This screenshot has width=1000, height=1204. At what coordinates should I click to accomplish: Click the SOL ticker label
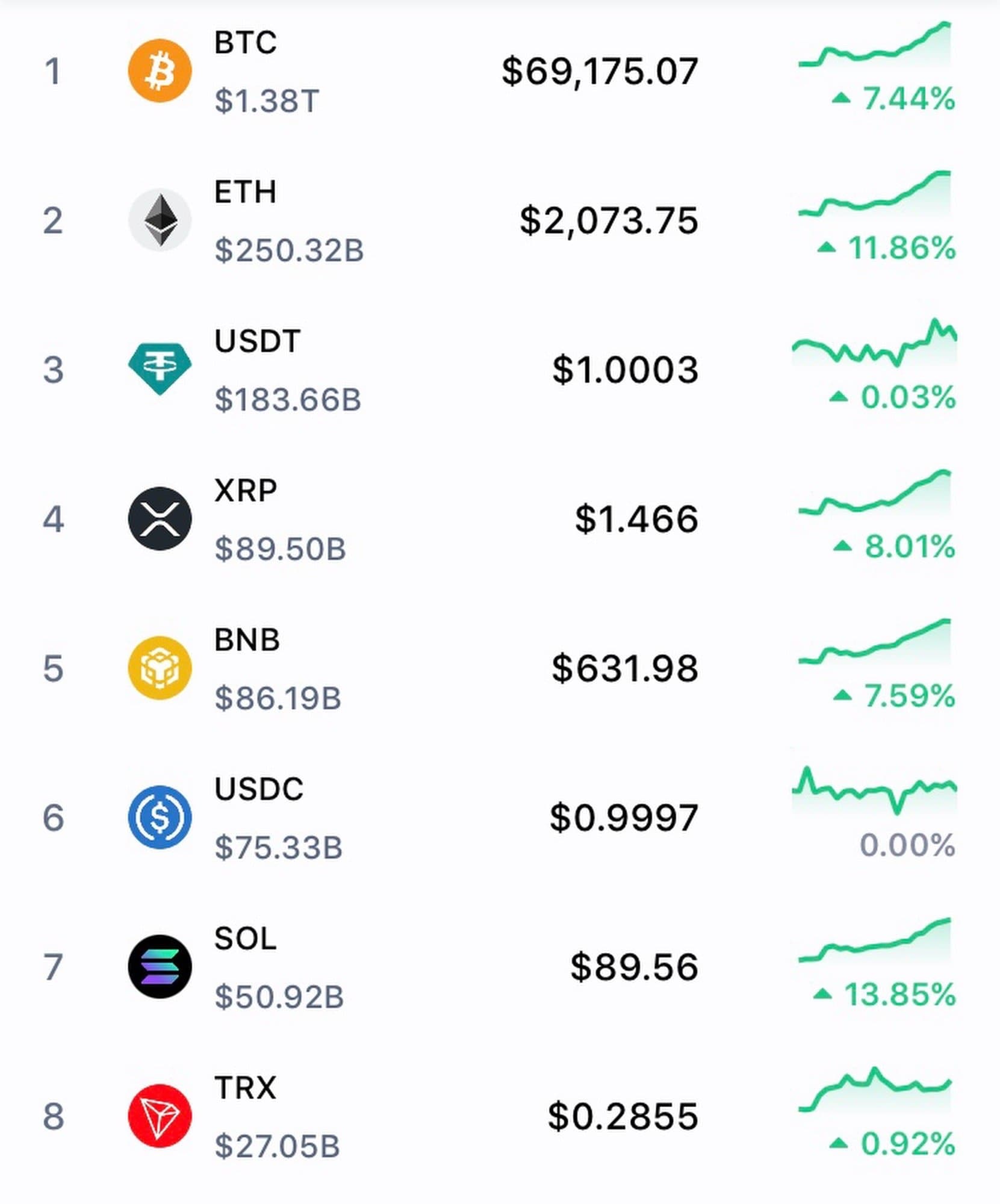(245, 939)
